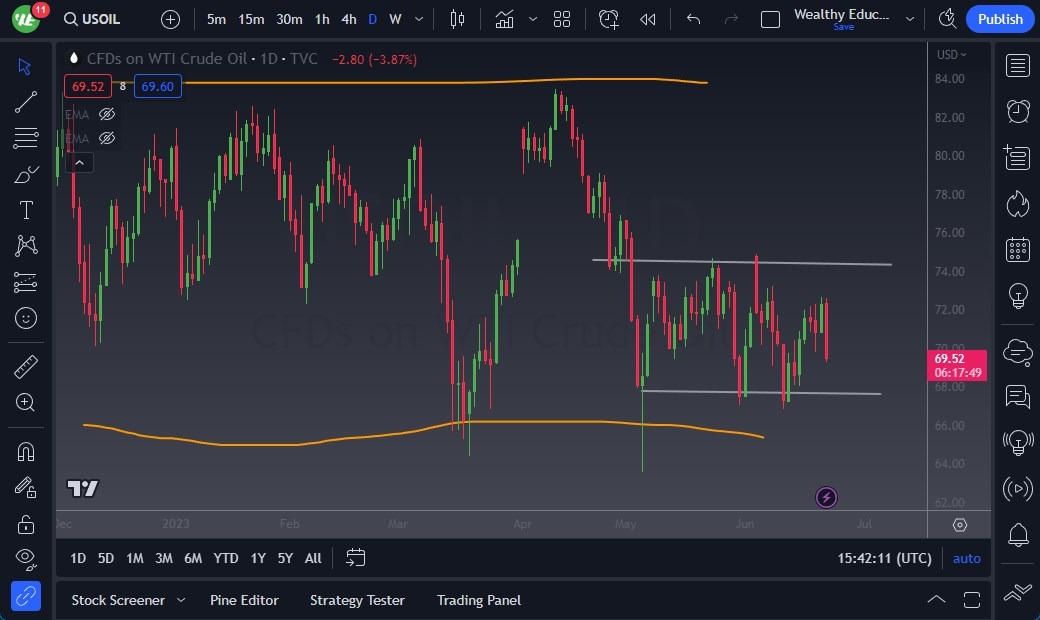Open the Strategy Tester tab
The image size is (1040, 620).
(x=357, y=600)
